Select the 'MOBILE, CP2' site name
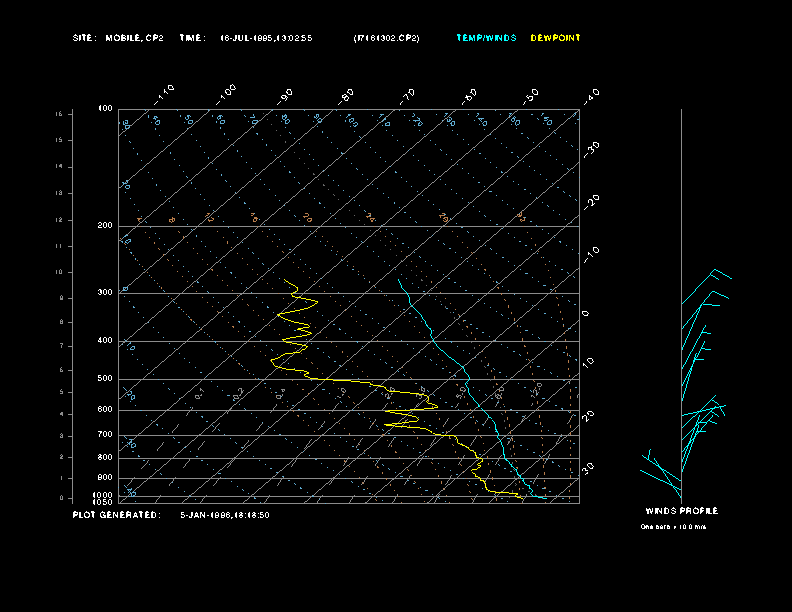Image resolution: width=792 pixels, height=612 pixels. click(134, 38)
